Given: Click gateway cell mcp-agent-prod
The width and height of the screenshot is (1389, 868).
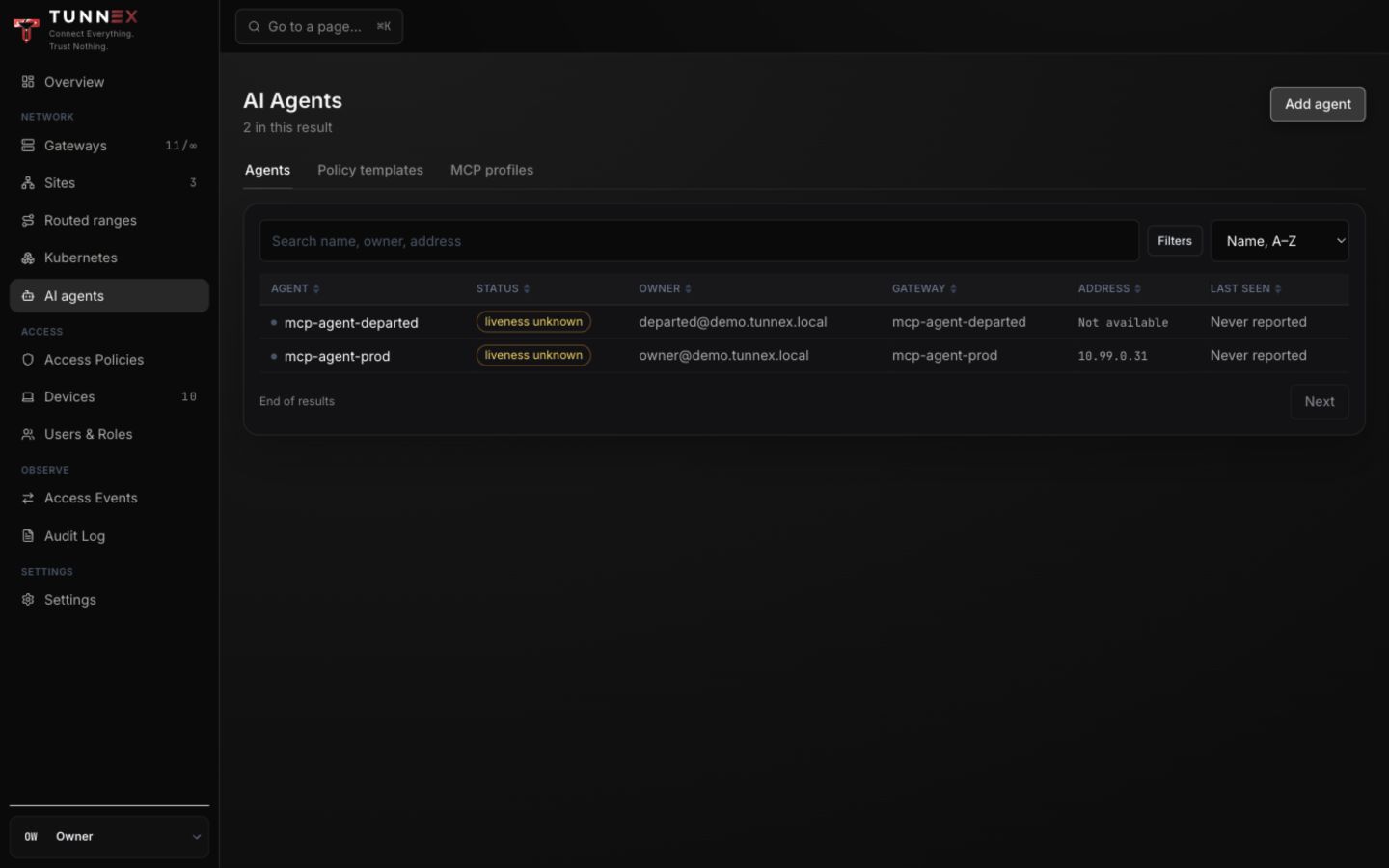Looking at the screenshot, I should [944, 356].
